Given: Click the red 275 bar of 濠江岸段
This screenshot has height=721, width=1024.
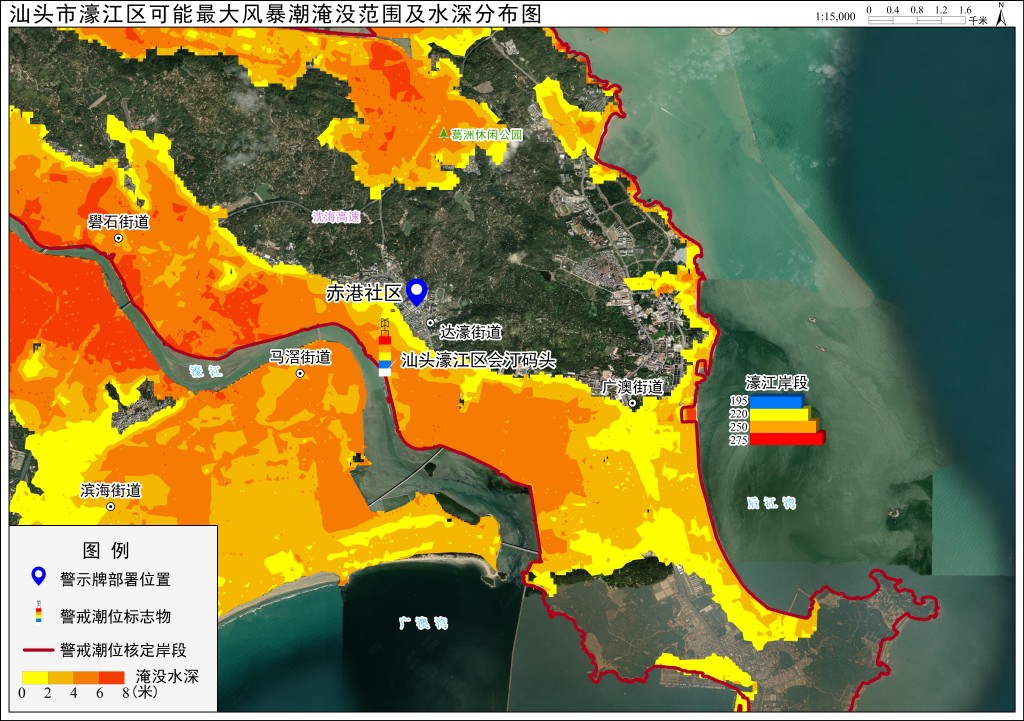Looking at the screenshot, I should click(x=787, y=438).
